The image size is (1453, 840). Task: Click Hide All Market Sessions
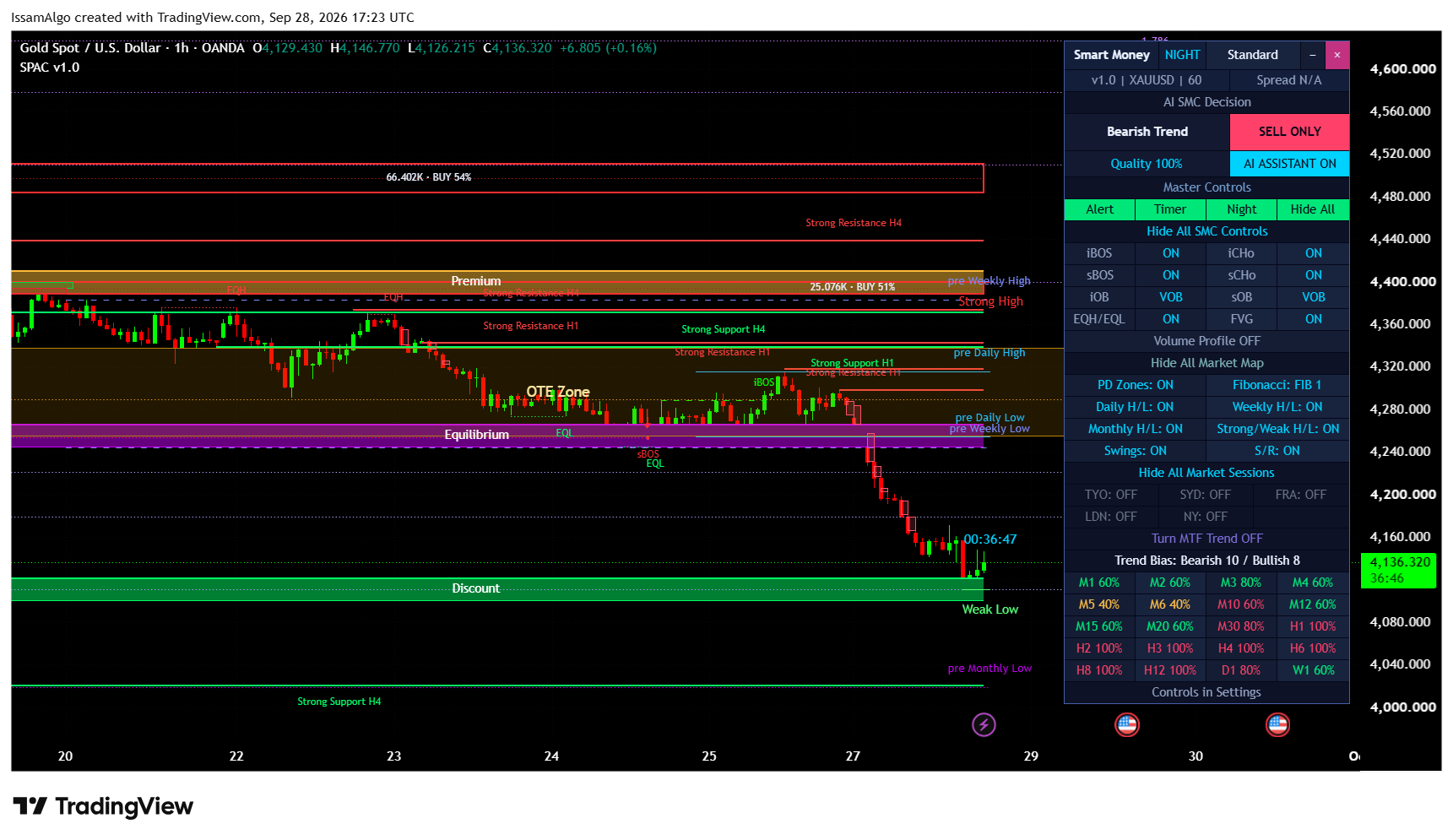click(x=1206, y=473)
